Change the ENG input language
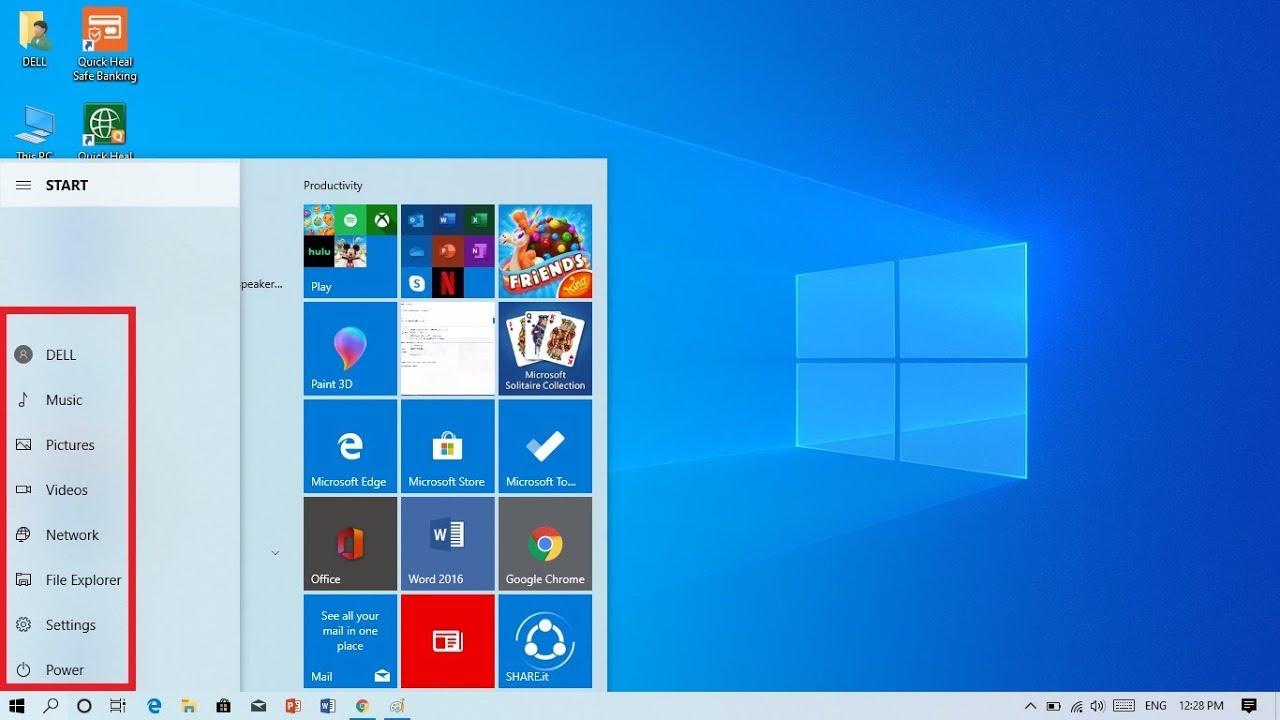This screenshot has width=1280, height=720. point(1155,706)
